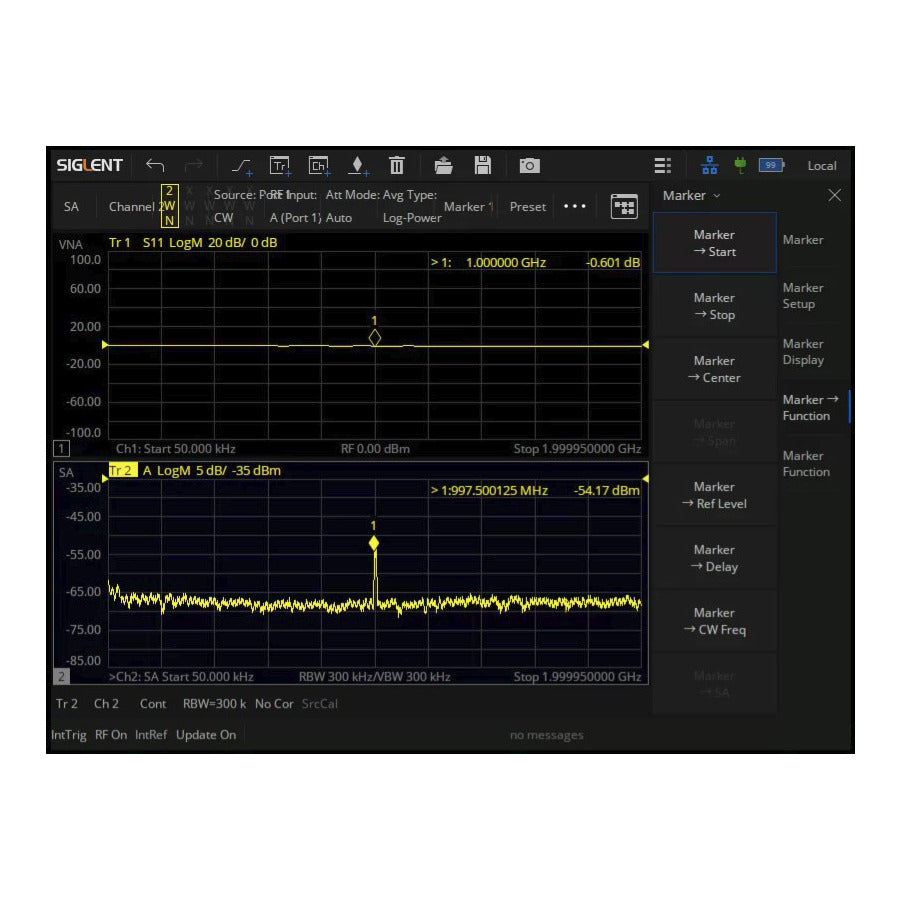Open the Marker panel dropdown
Screen dimensions: 900x900
click(x=691, y=195)
